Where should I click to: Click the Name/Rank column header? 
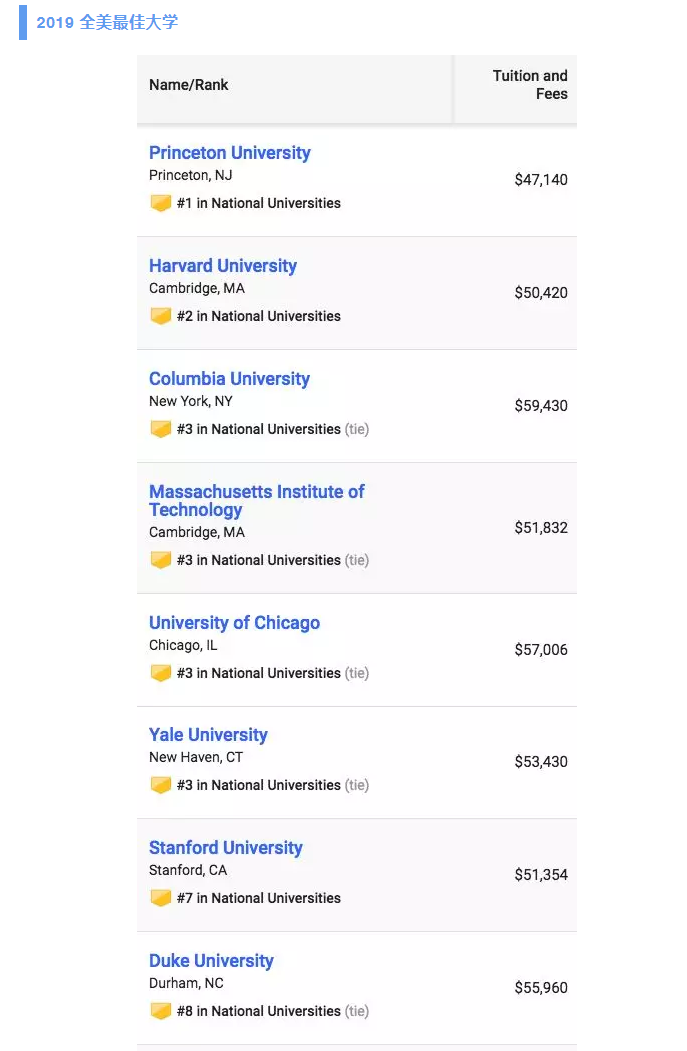click(188, 84)
